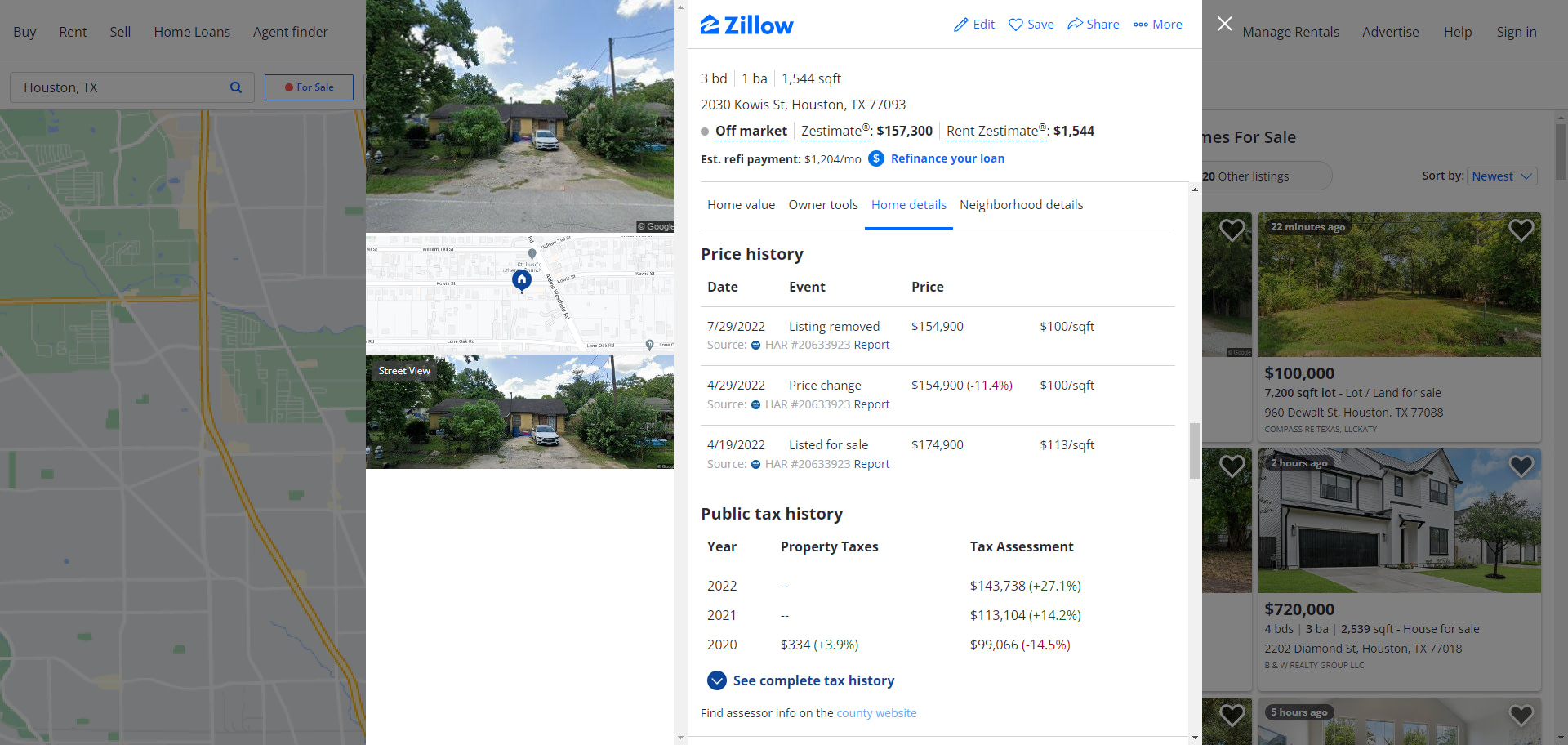
Task: Share the listing via the Share arrow
Action: (x=1075, y=25)
